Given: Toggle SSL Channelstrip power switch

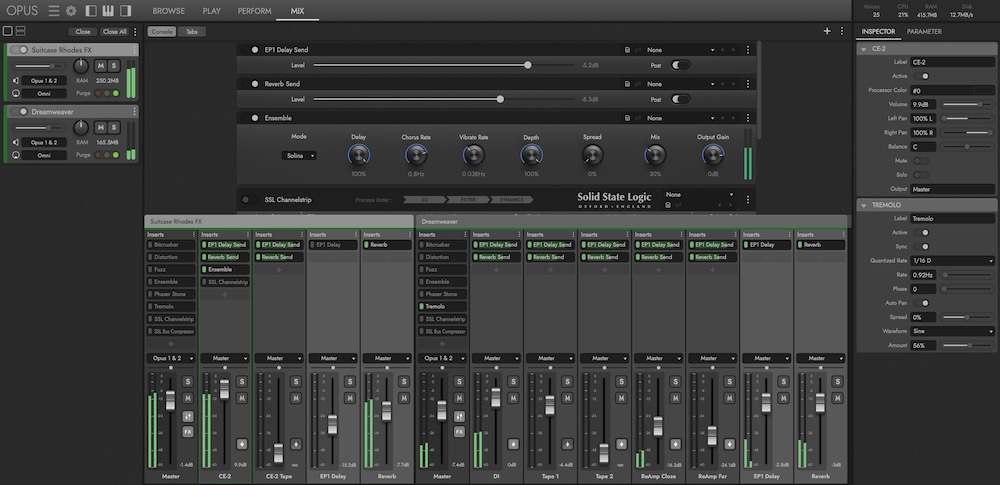Looking at the screenshot, I should pyautogui.click(x=249, y=200).
